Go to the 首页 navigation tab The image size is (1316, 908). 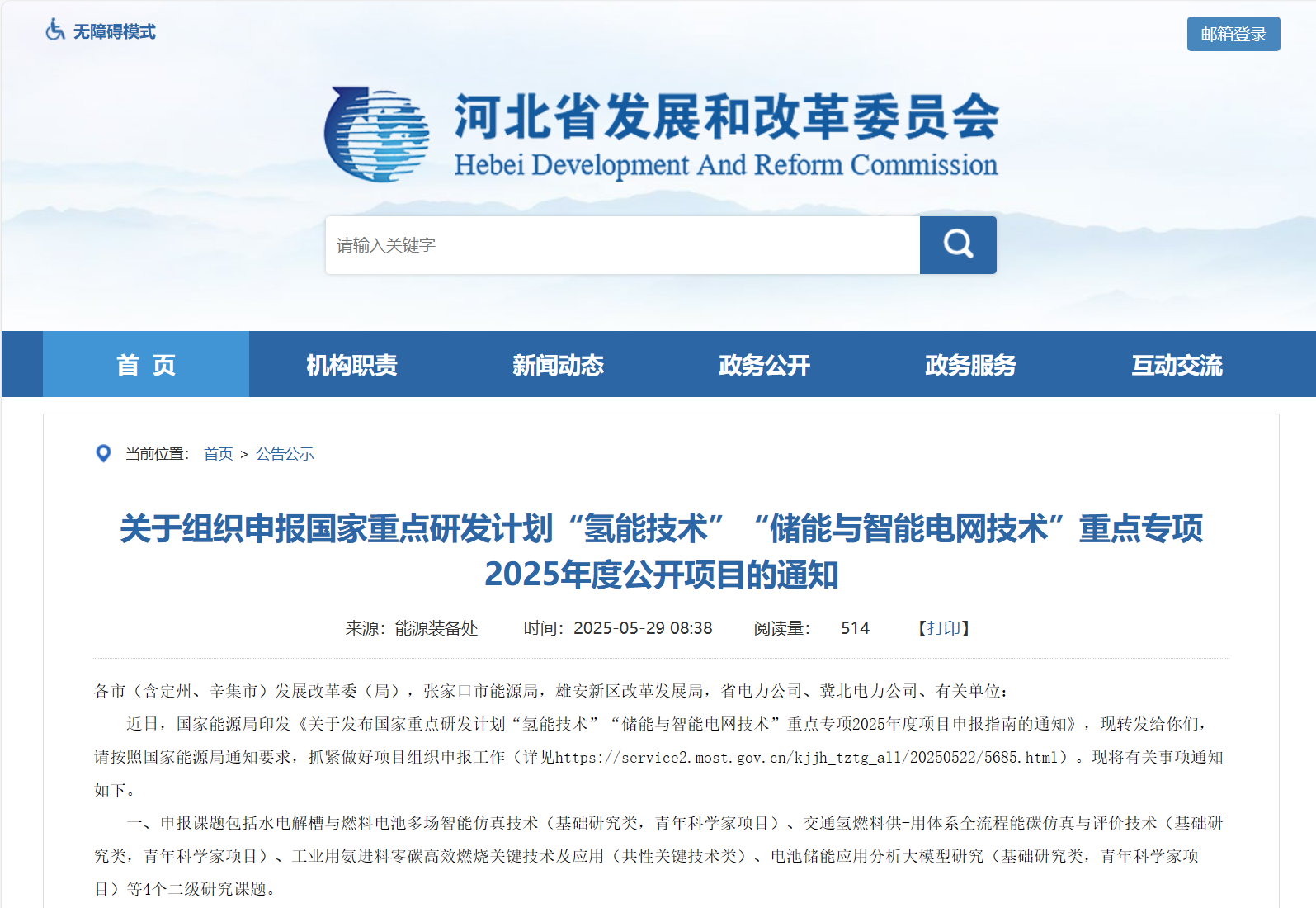(146, 365)
